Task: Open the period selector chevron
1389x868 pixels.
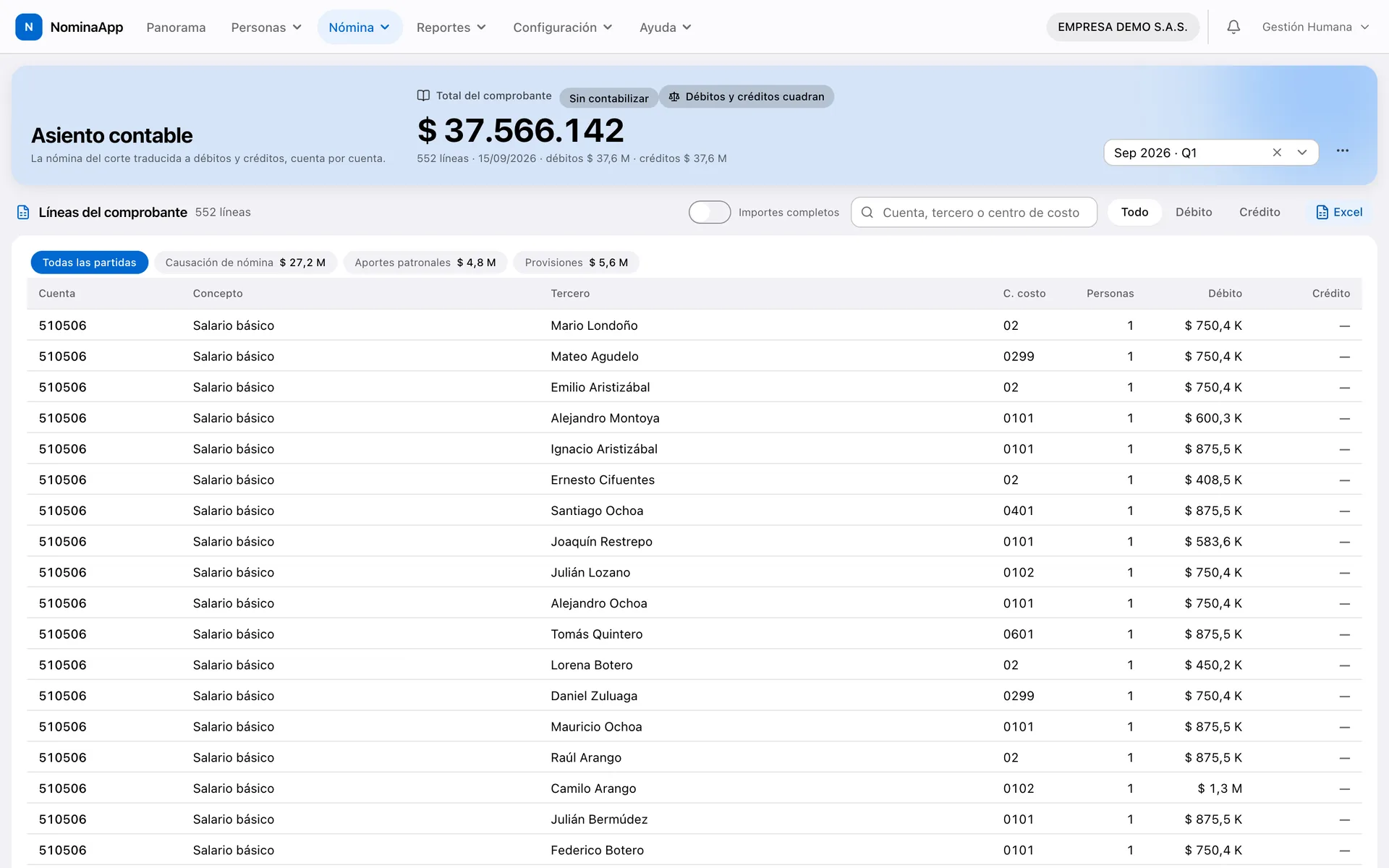Action: [x=1302, y=153]
